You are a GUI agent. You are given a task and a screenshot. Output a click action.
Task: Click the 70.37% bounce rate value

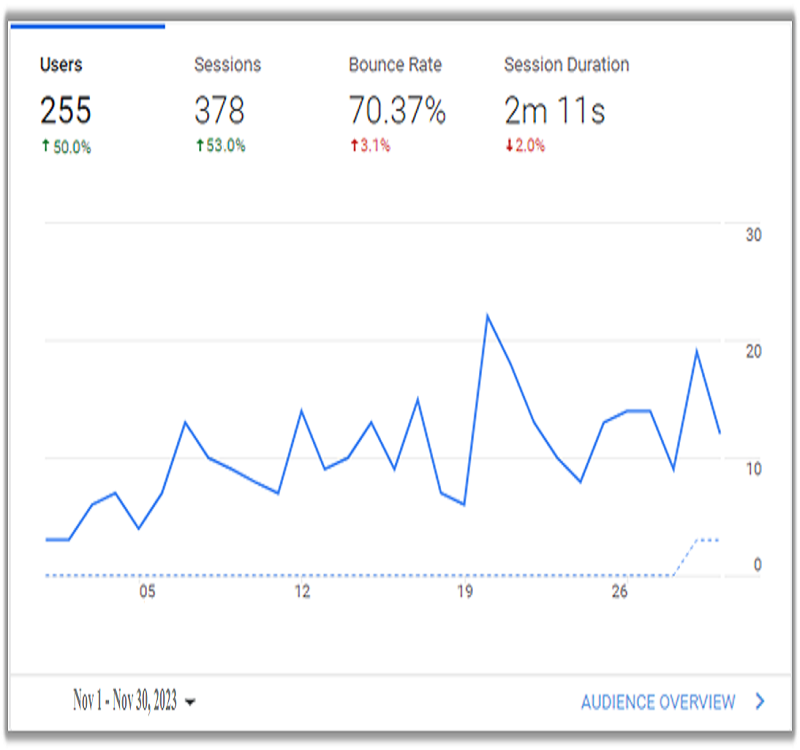pos(397,110)
